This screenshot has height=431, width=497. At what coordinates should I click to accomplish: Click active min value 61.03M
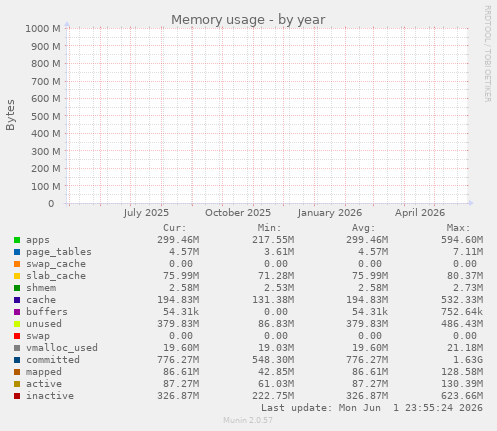[276, 384]
